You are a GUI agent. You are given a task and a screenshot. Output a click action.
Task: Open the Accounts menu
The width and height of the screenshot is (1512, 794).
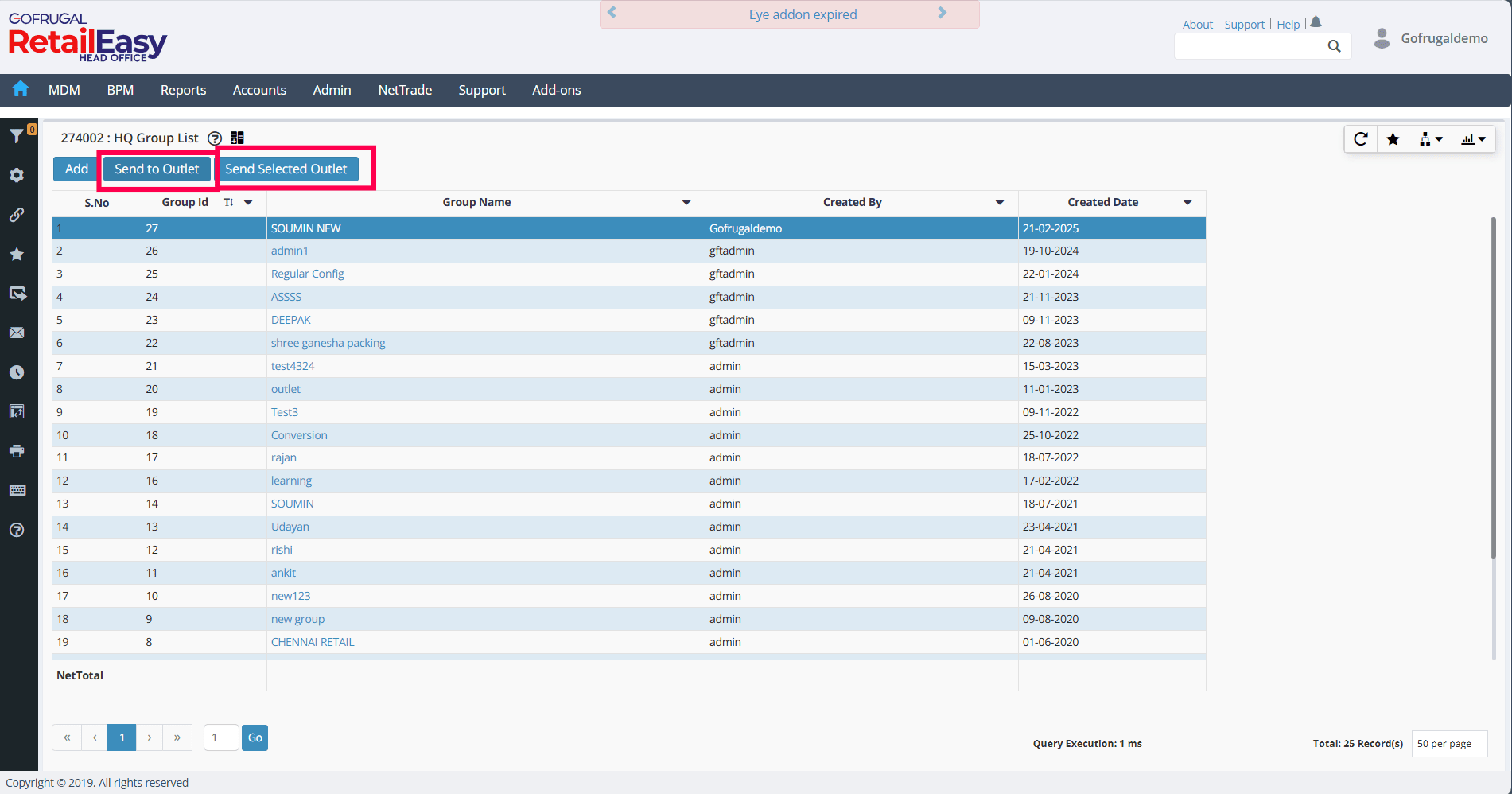(259, 90)
